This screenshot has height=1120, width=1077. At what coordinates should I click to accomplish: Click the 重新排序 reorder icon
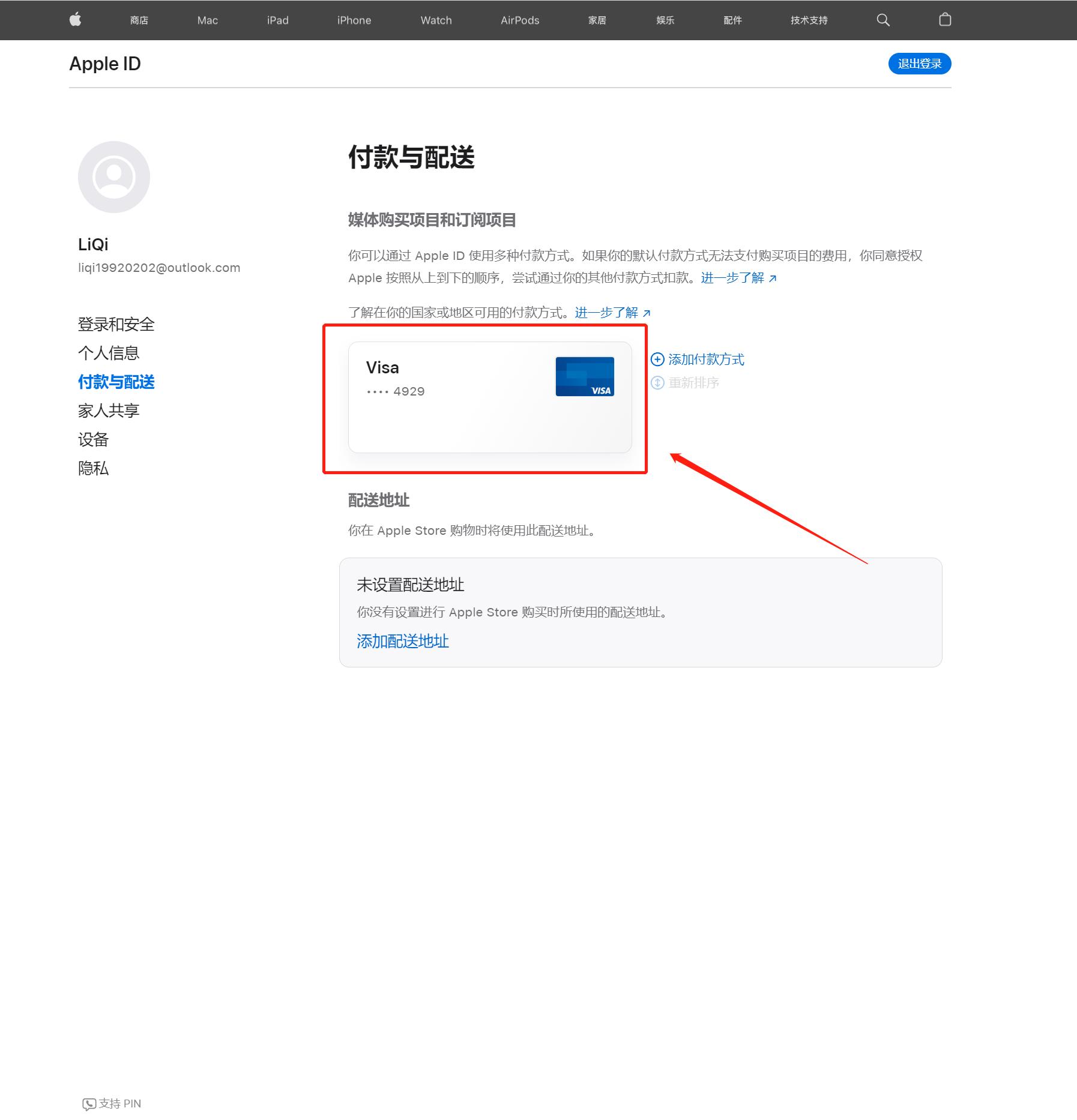pyautogui.click(x=658, y=383)
